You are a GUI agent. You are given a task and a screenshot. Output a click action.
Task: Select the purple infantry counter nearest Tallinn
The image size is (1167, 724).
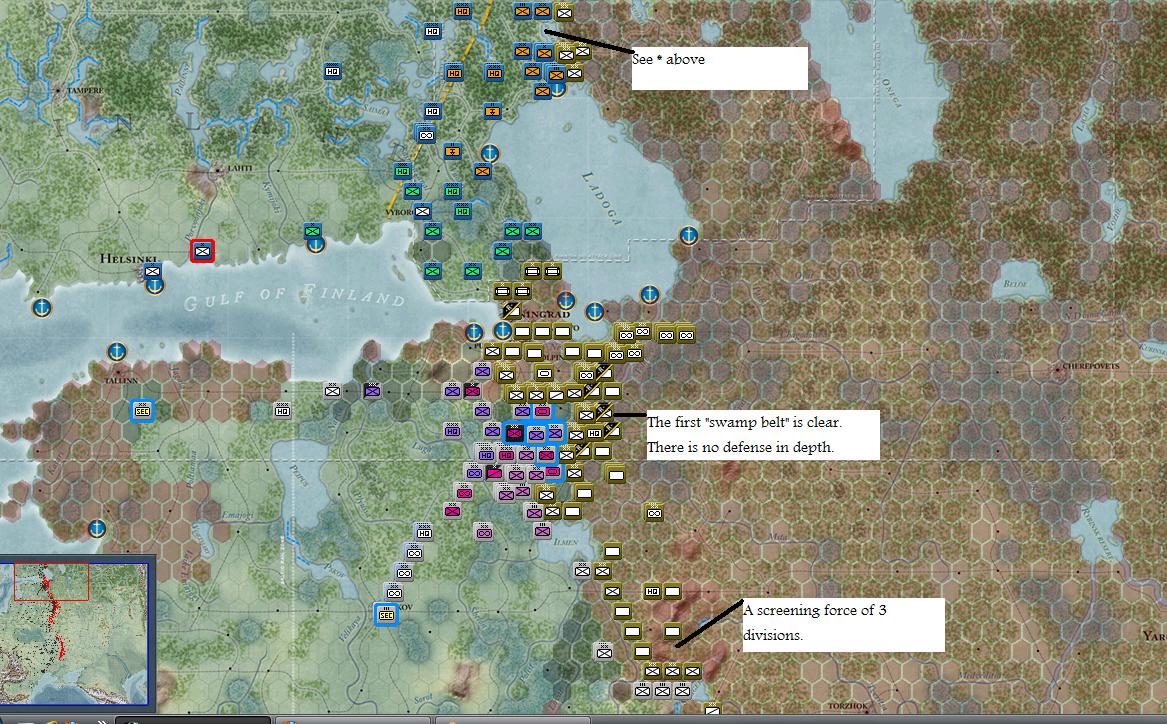pyautogui.click(x=372, y=391)
